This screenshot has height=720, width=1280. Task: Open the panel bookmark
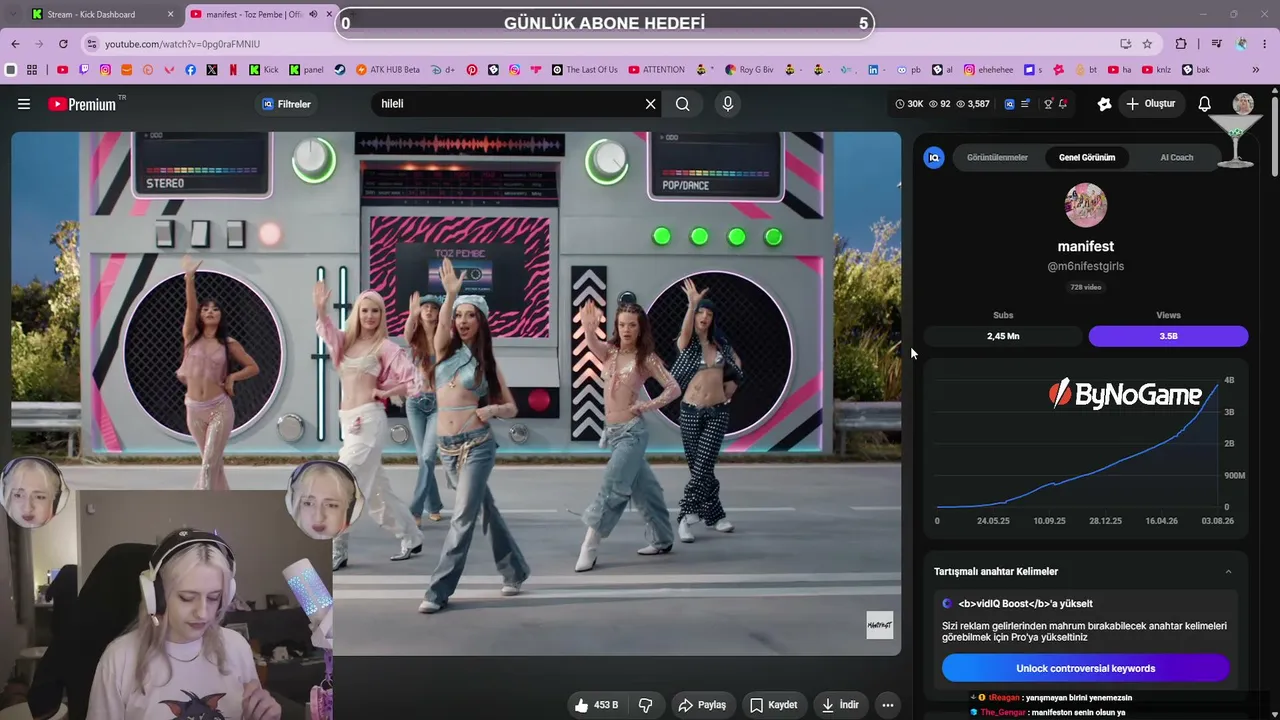(x=306, y=70)
